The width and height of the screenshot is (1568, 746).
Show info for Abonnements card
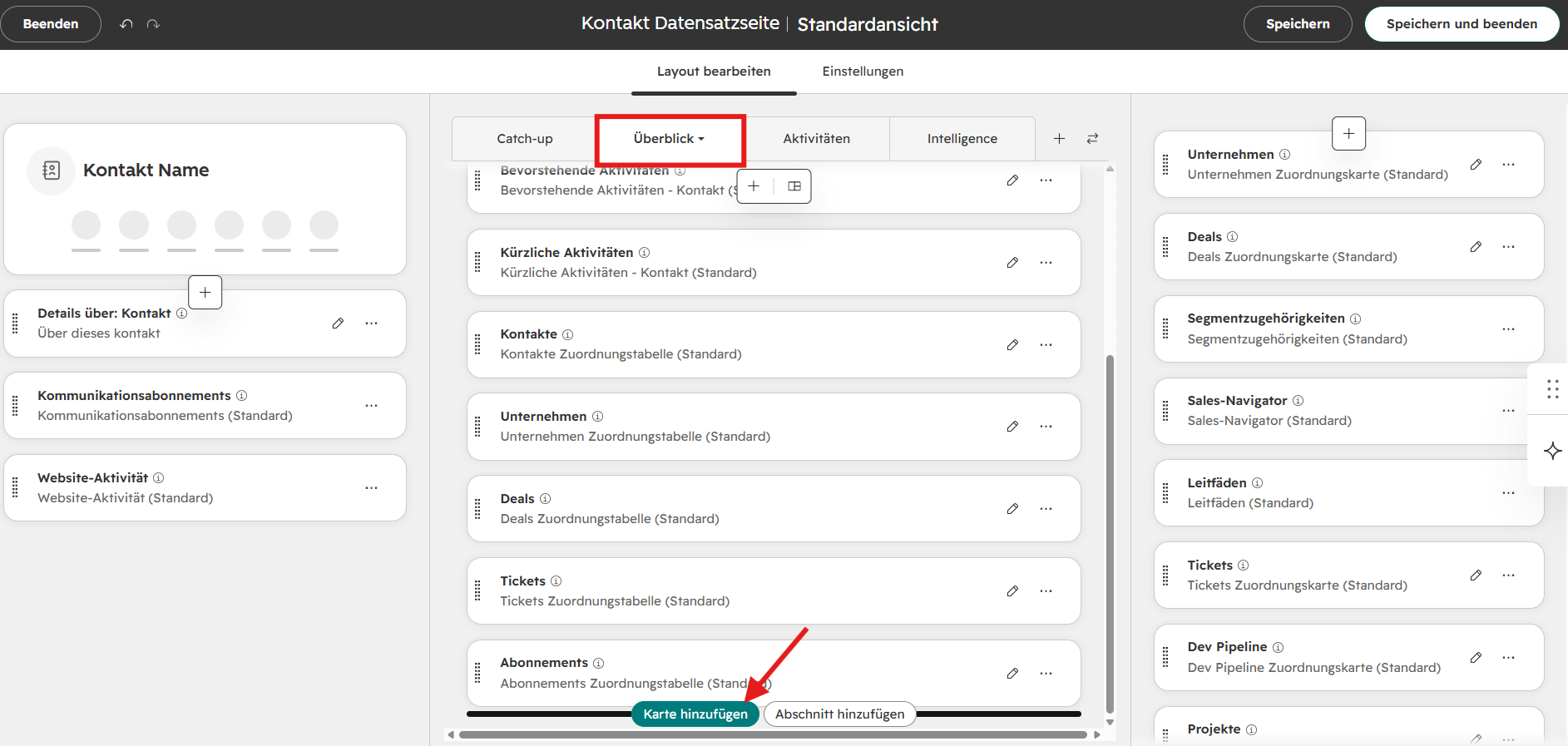tap(598, 663)
